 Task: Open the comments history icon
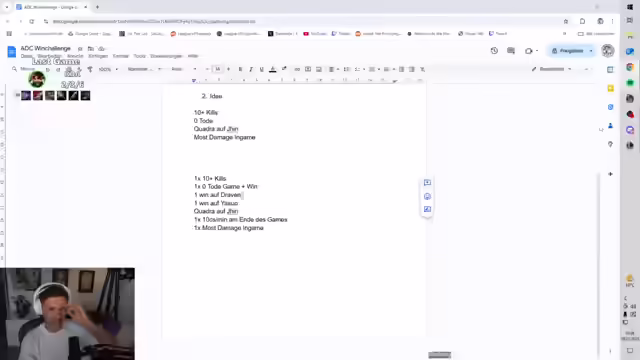point(511,51)
